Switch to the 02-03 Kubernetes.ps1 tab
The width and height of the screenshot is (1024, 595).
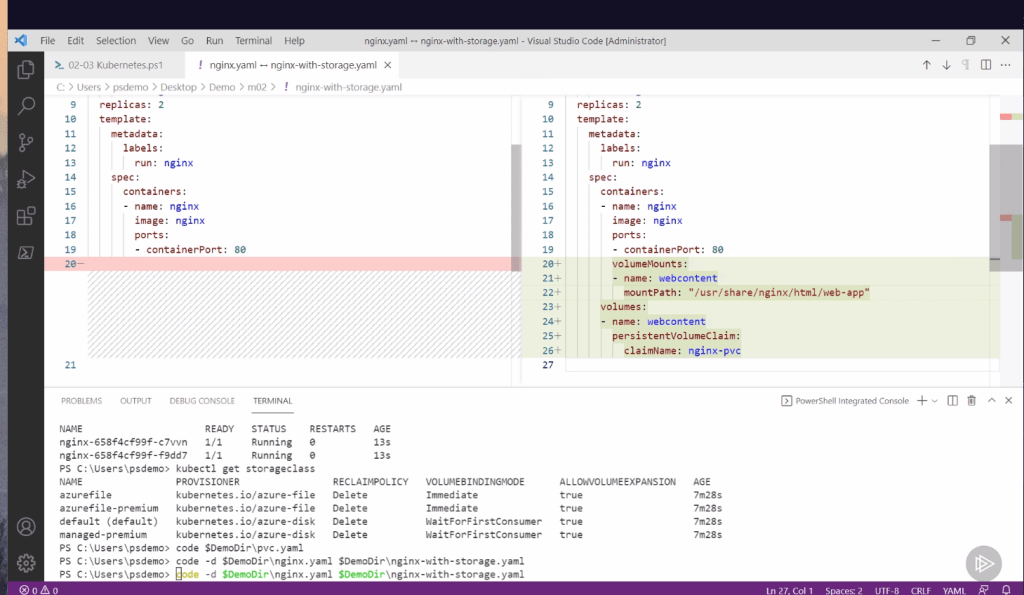[115, 65]
